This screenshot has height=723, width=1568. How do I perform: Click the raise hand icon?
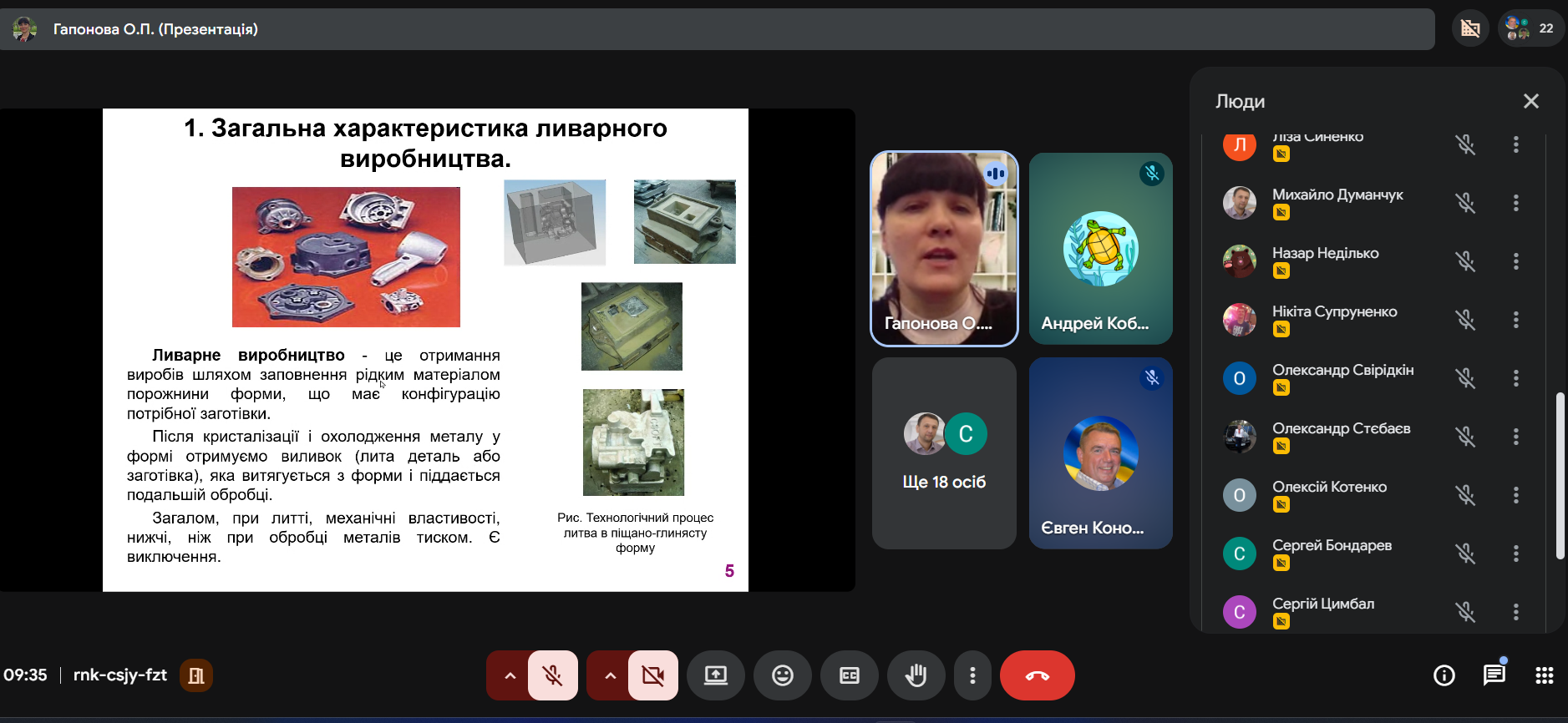[x=916, y=675]
